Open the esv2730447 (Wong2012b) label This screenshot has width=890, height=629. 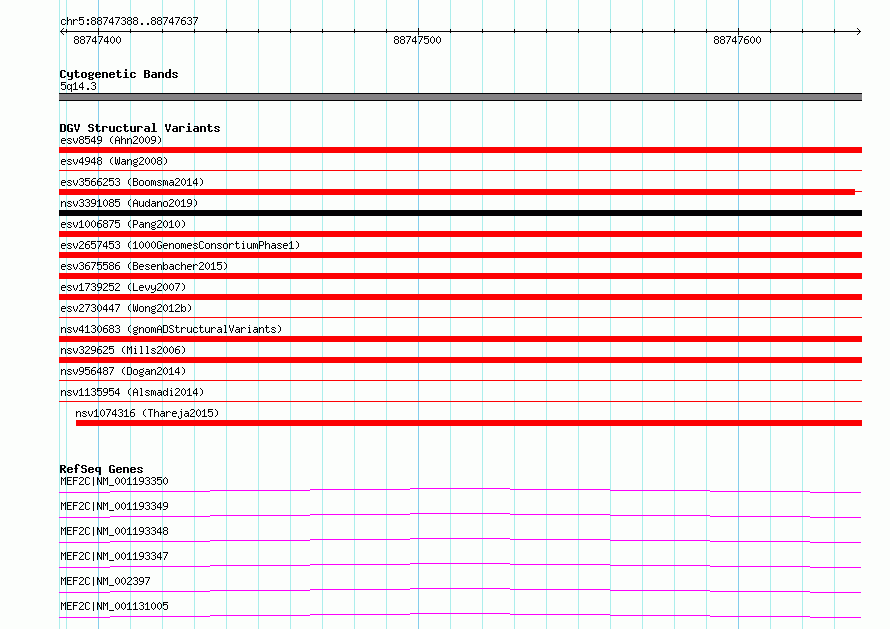[x=126, y=308]
